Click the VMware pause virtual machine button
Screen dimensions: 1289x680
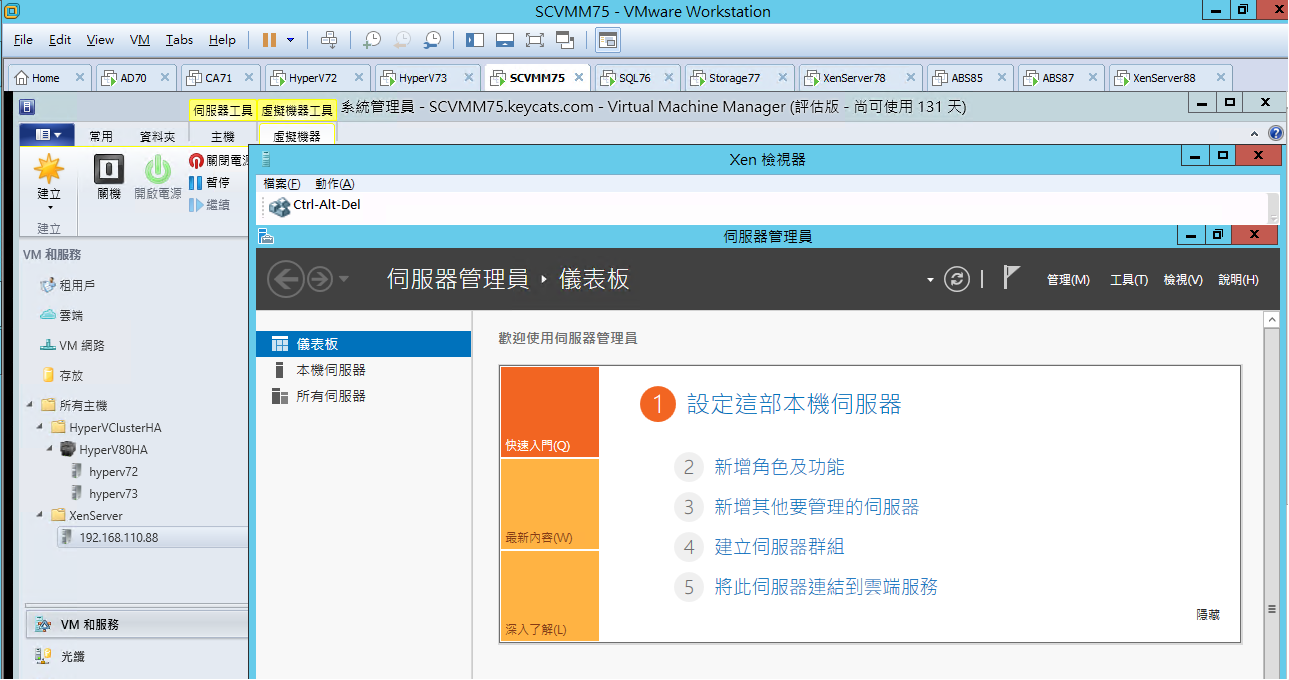[x=269, y=40]
